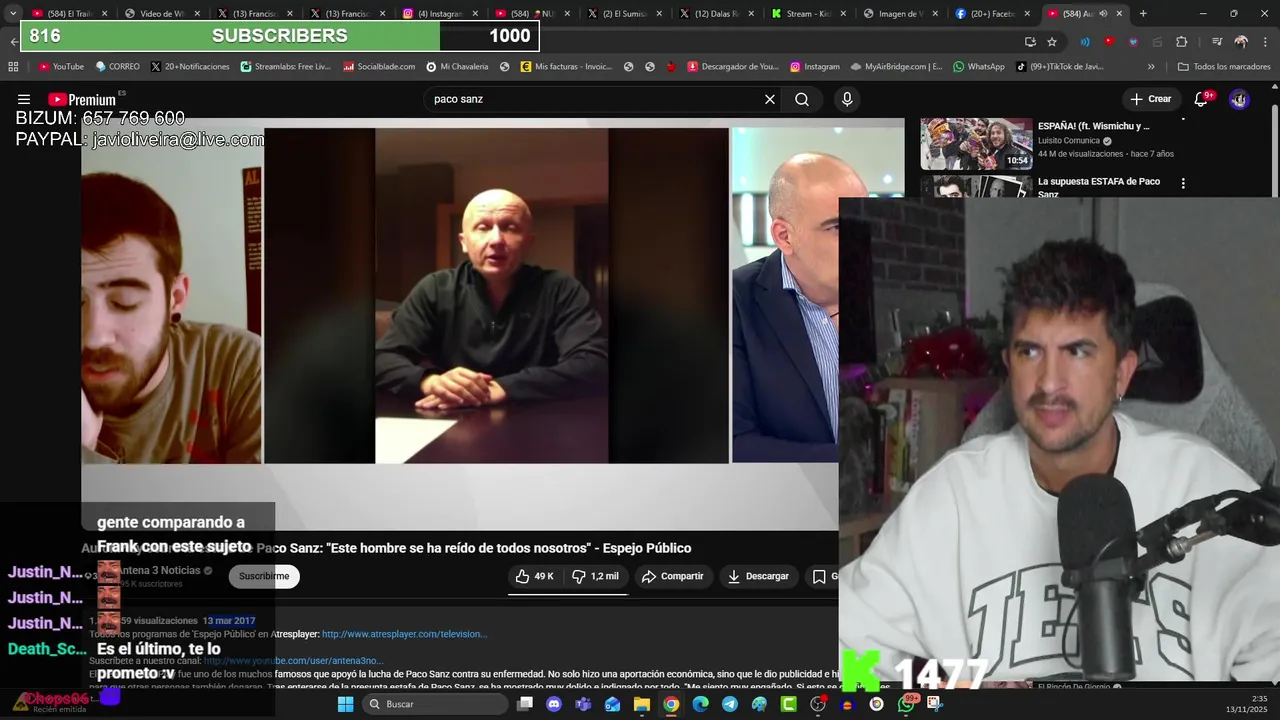
Task: Open options for La supuesta ESTAFA video
Action: point(1183,184)
